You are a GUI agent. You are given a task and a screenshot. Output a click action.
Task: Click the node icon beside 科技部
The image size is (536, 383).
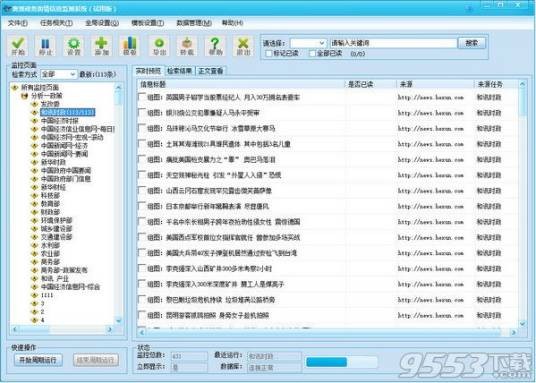tap(34, 196)
